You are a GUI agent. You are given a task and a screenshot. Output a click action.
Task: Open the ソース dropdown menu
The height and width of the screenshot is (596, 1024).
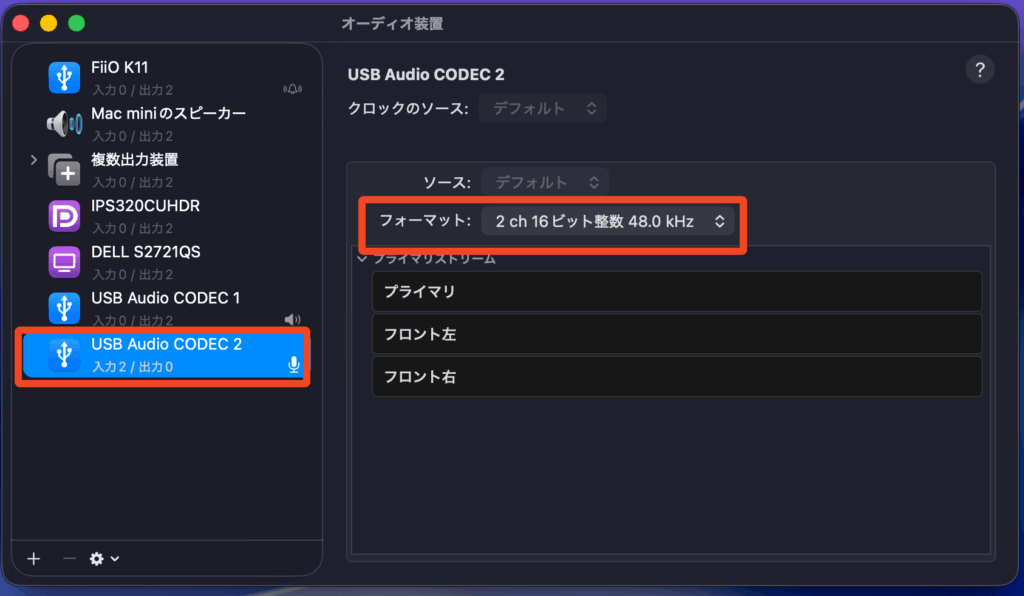click(x=545, y=182)
